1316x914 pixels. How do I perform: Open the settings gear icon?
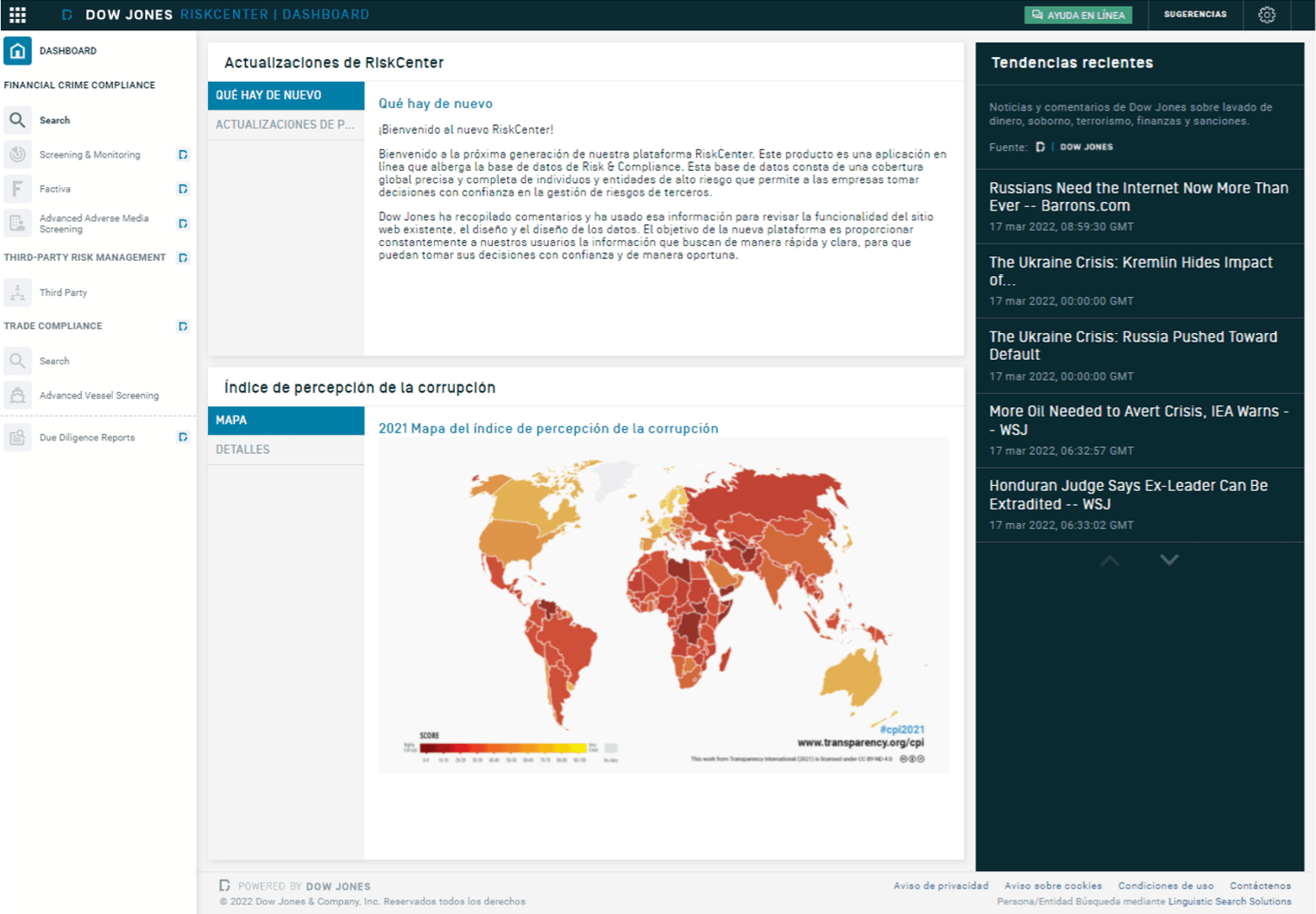click(1266, 15)
